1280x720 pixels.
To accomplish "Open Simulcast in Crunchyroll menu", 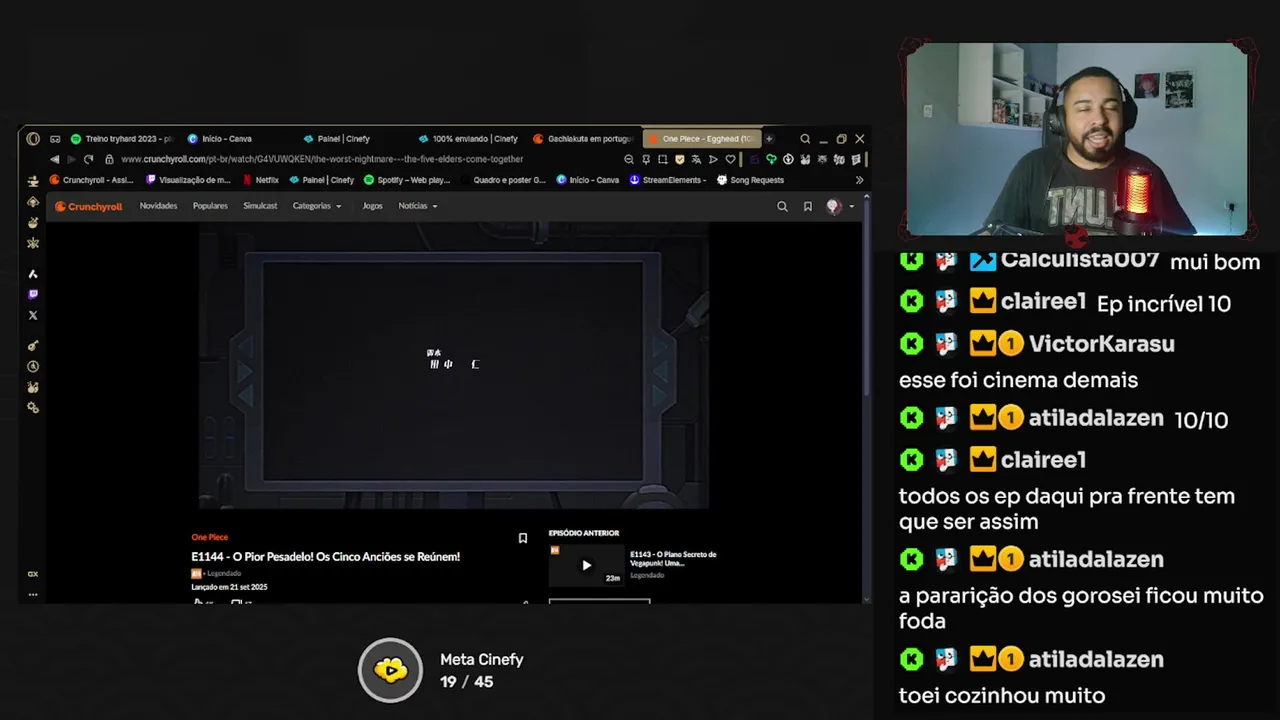I will click(x=260, y=206).
